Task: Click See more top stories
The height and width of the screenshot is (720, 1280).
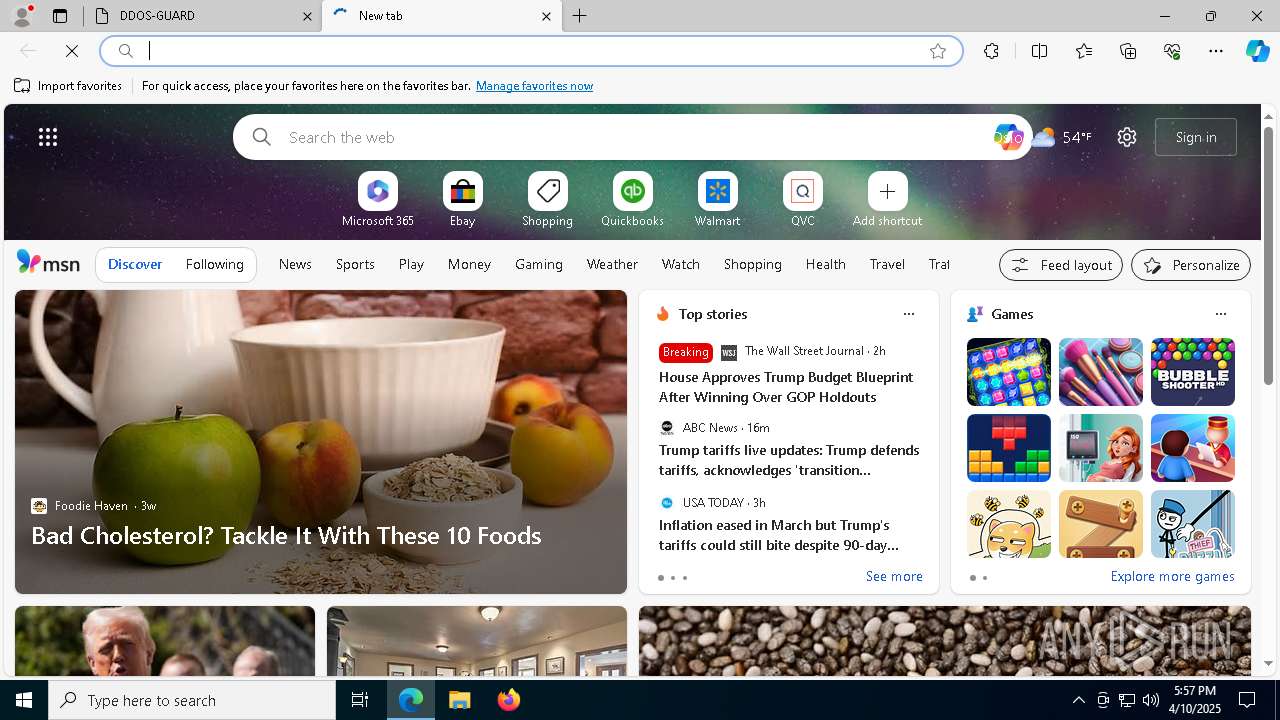Action: 894,576
